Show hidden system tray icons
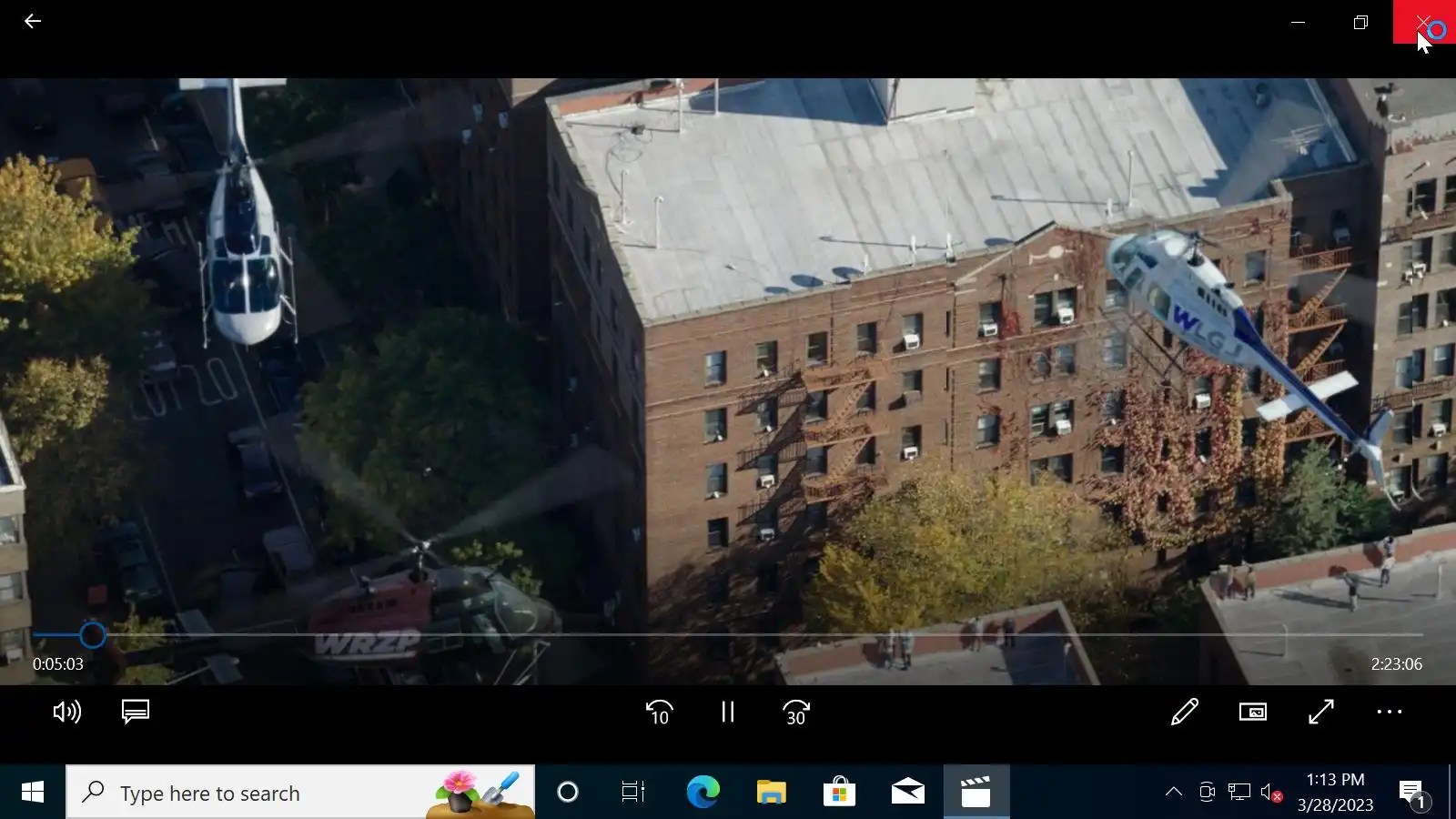 click(1174, 792)
